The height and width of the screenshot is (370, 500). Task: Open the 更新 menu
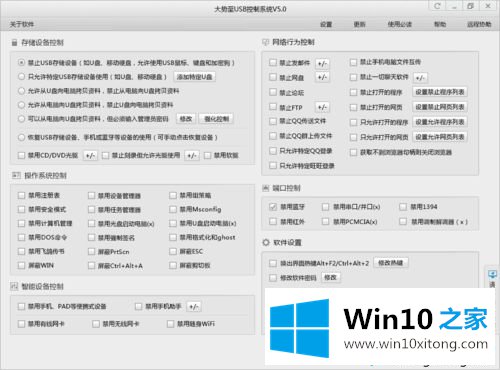[359, 24]
